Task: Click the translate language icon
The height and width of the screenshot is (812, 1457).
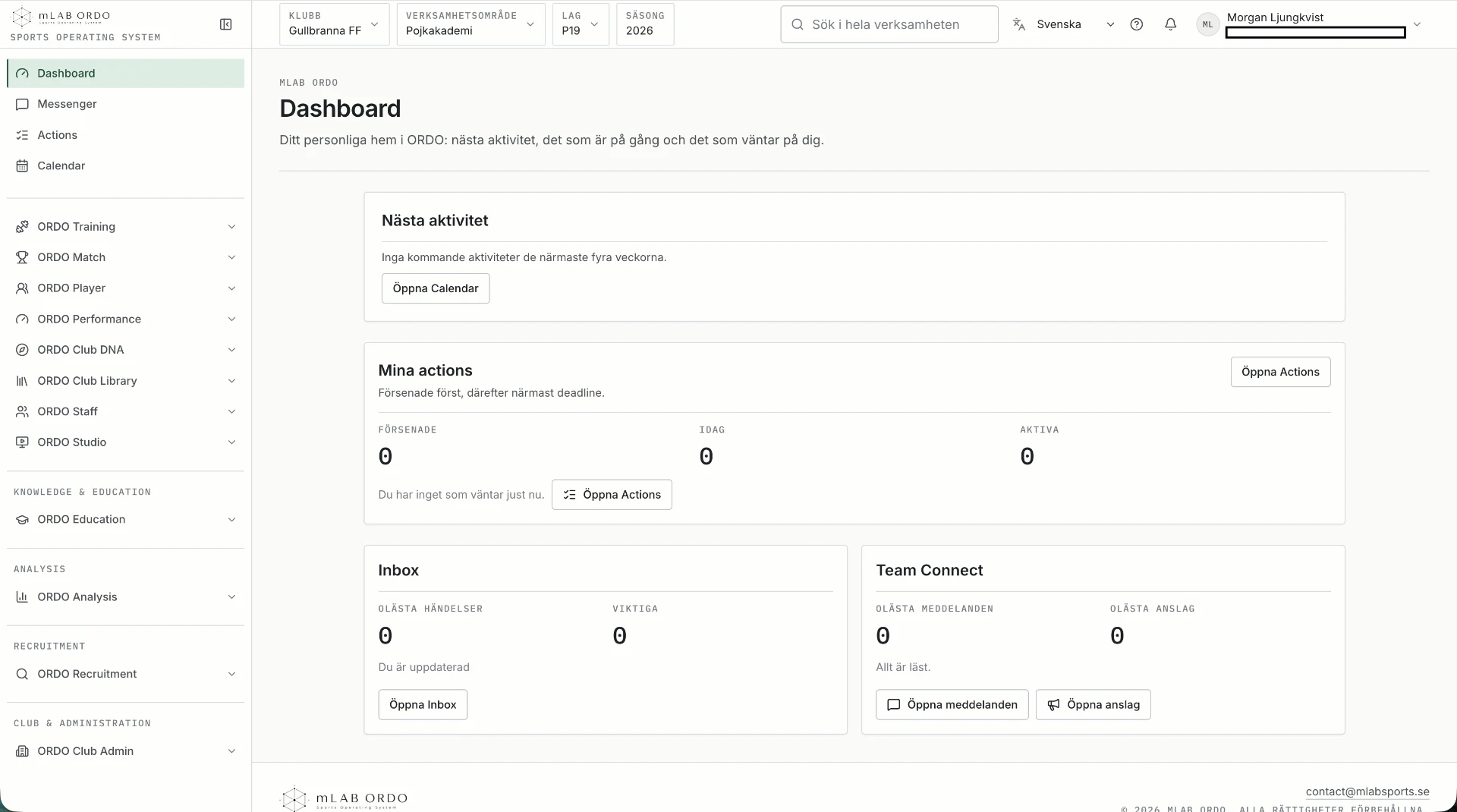Action: coord(1019,24)
